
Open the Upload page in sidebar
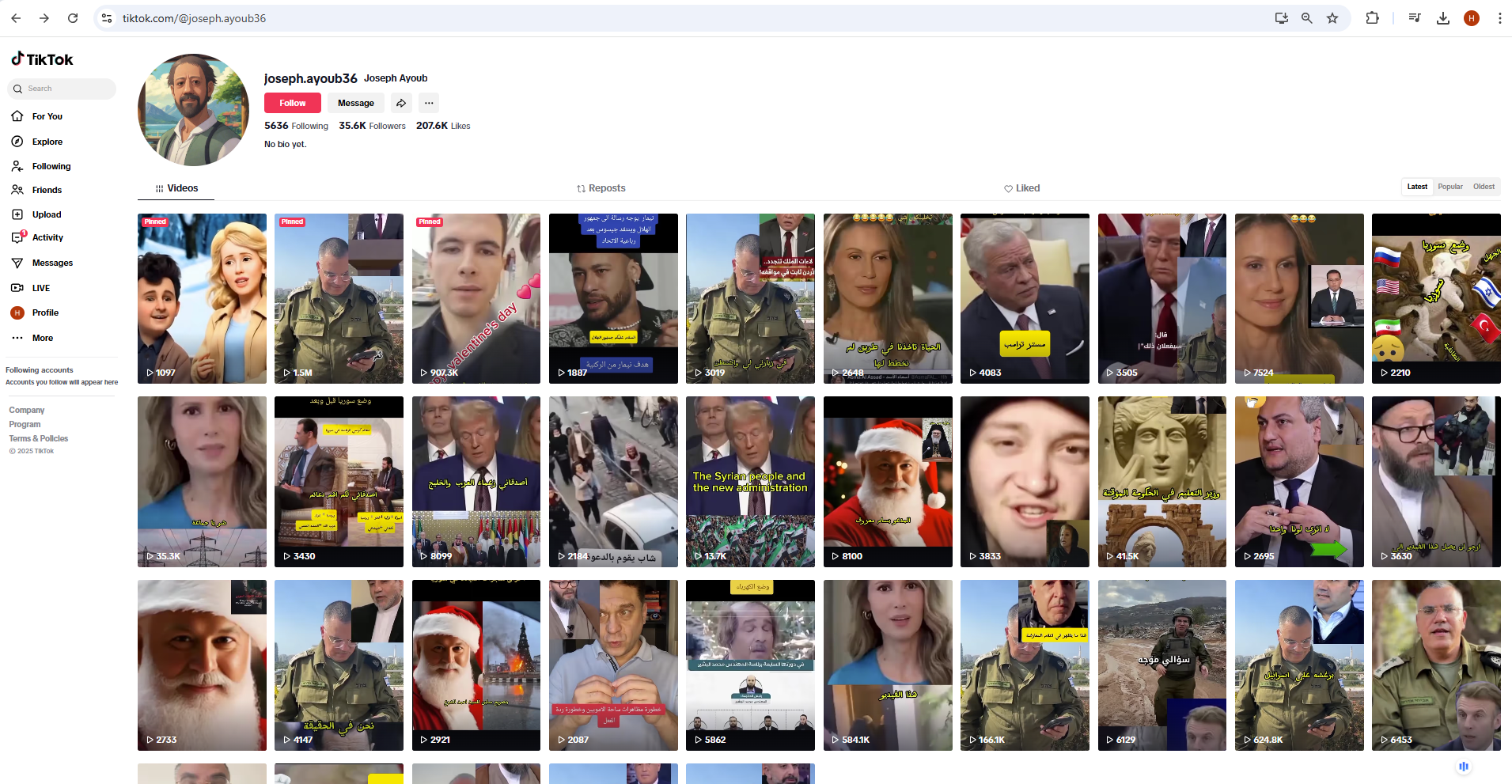(x=46, y=214)
